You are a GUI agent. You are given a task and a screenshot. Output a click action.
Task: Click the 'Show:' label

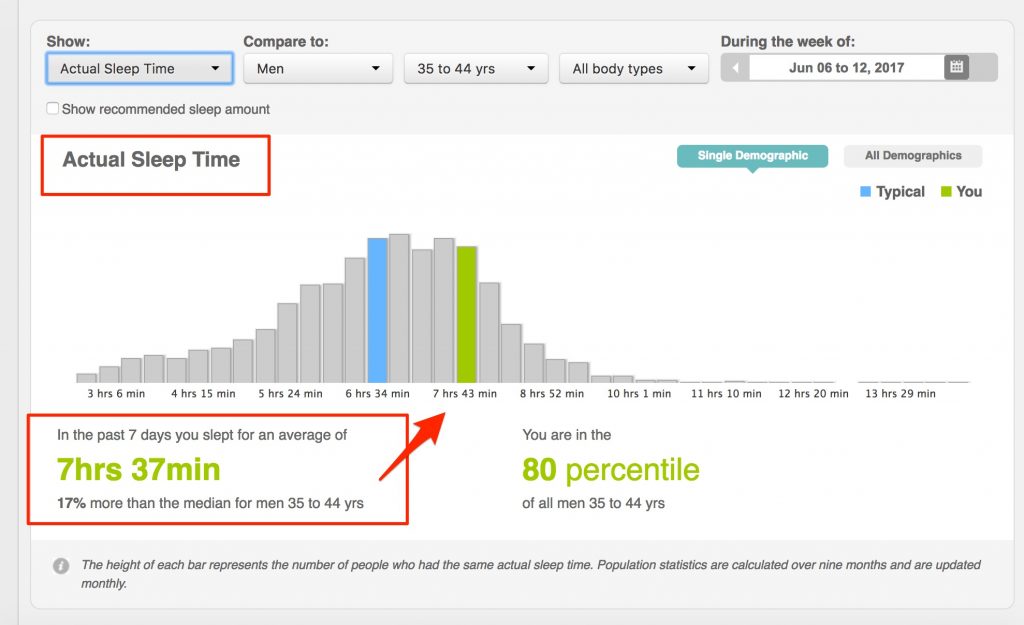pyautogui.click(x=68, y=42)
